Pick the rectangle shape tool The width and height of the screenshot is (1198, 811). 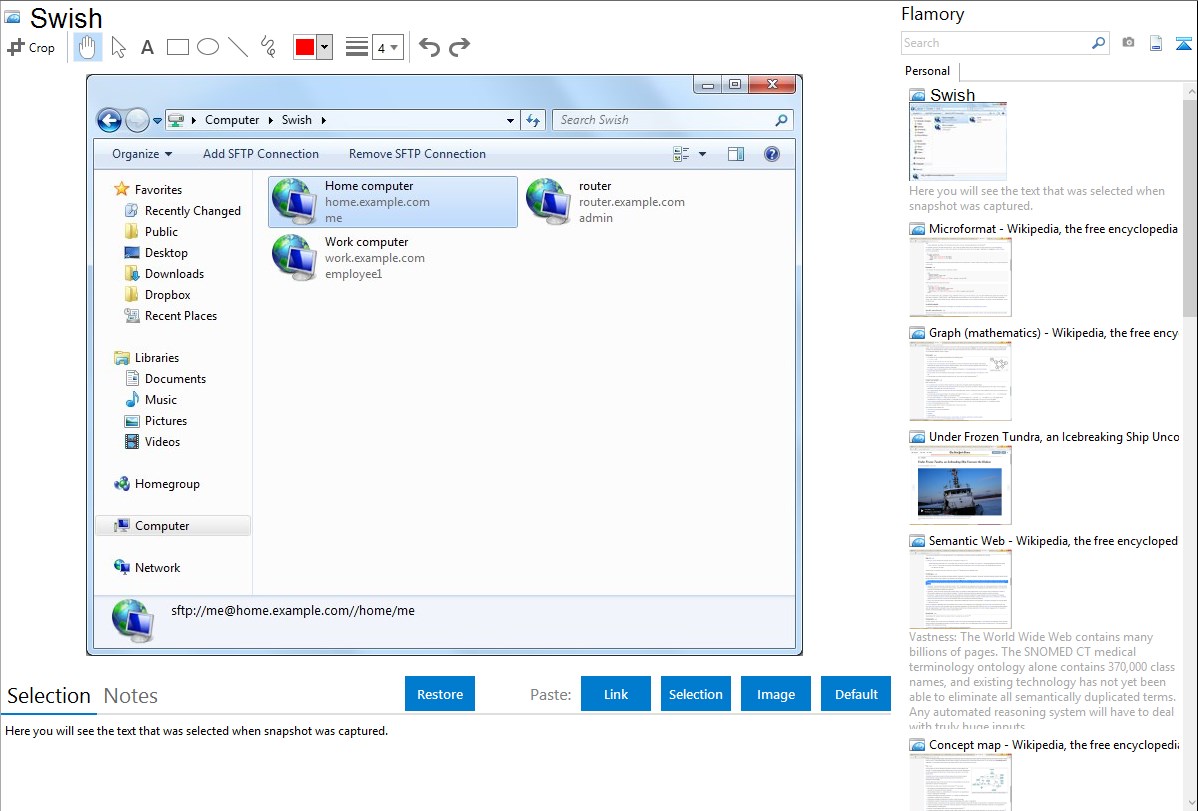[178, 47]
